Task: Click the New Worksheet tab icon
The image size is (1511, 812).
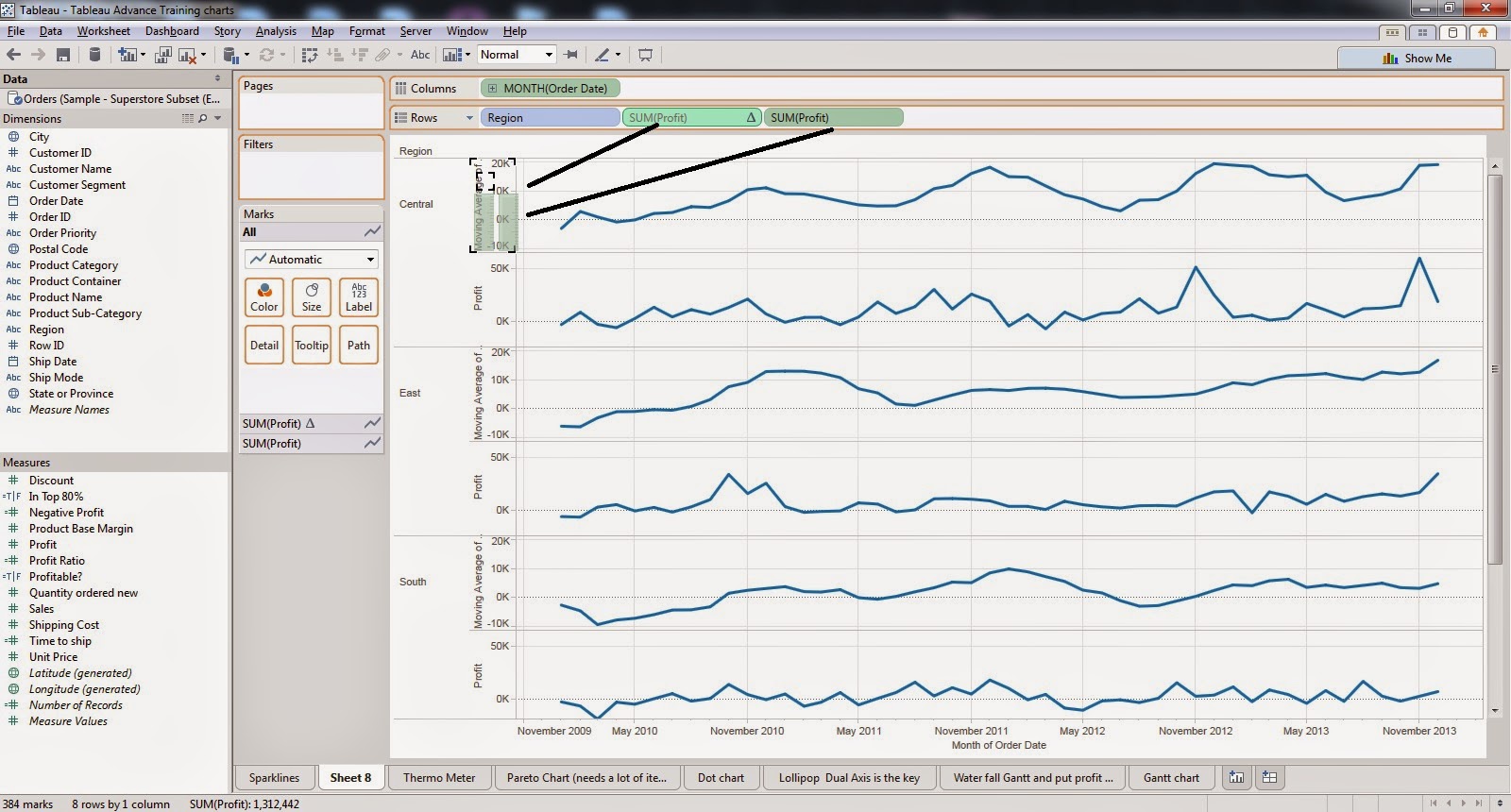Action: [x=1236, y=777]
